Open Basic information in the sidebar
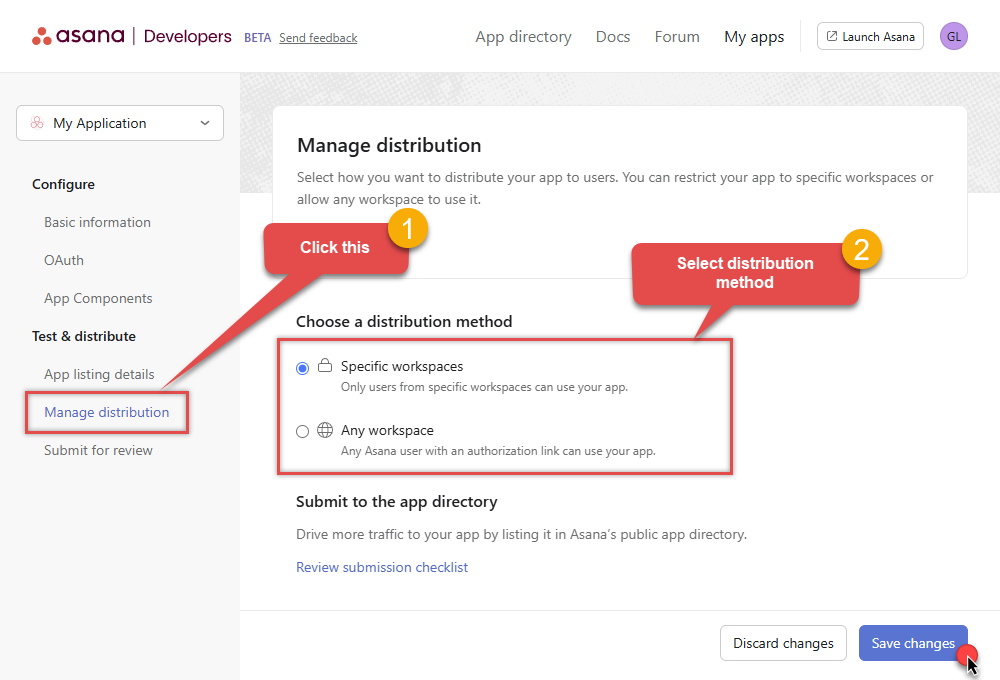This screenshot has height=680, width=1000. 97,222
